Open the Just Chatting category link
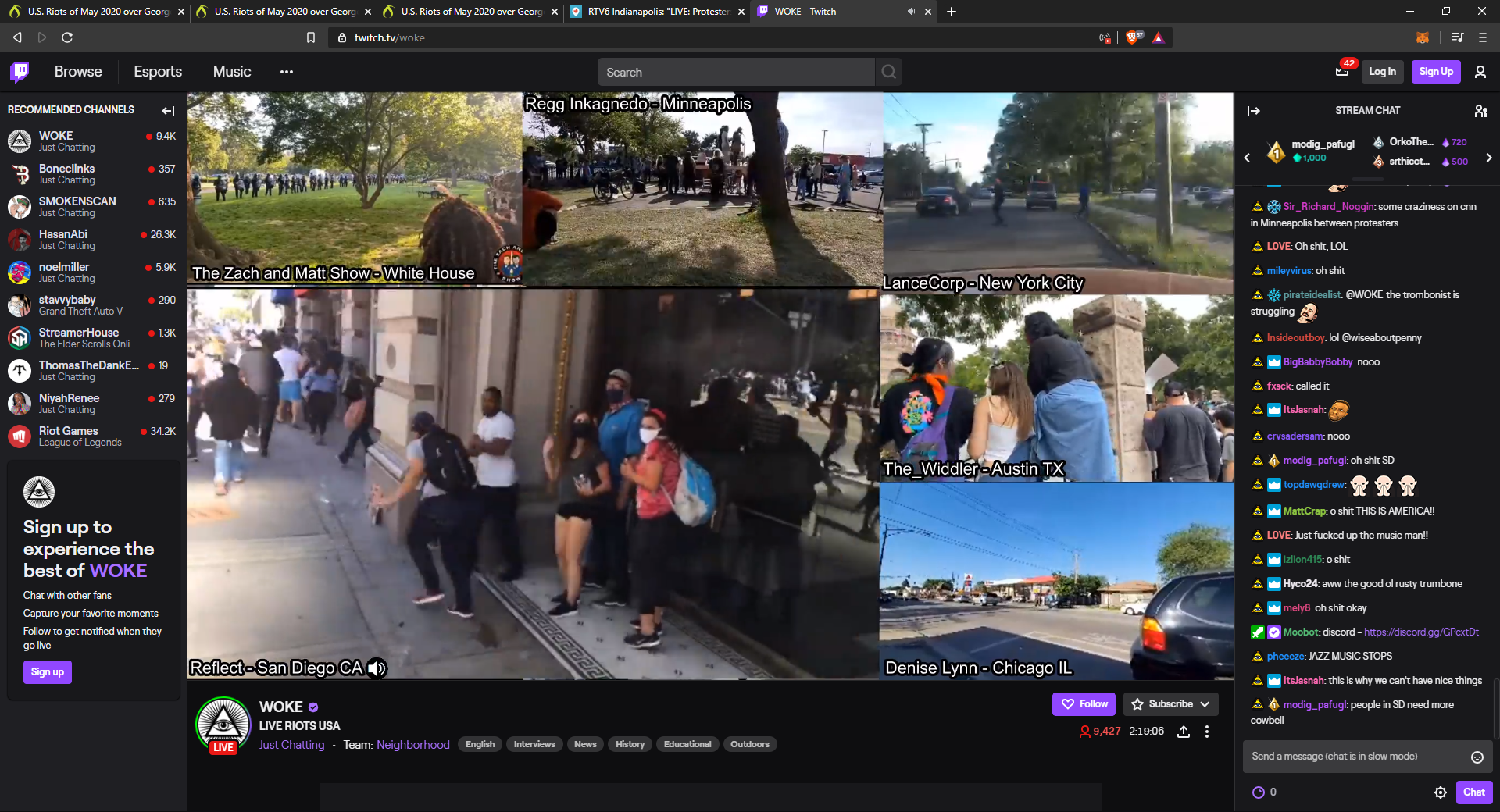This screenshot has width=1500, height=812. (x=291, y=745)
